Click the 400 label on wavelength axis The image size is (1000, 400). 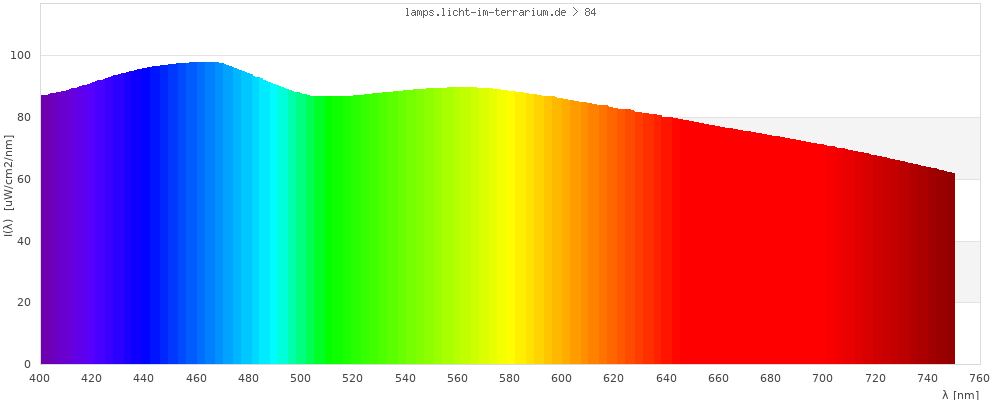point(40,378)
